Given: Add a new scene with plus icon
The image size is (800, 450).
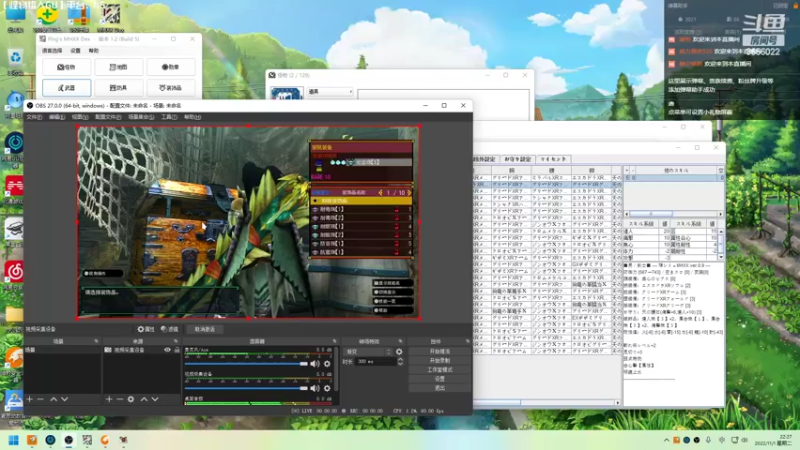Looking at the screenshot, I should [x=30, y=399].
